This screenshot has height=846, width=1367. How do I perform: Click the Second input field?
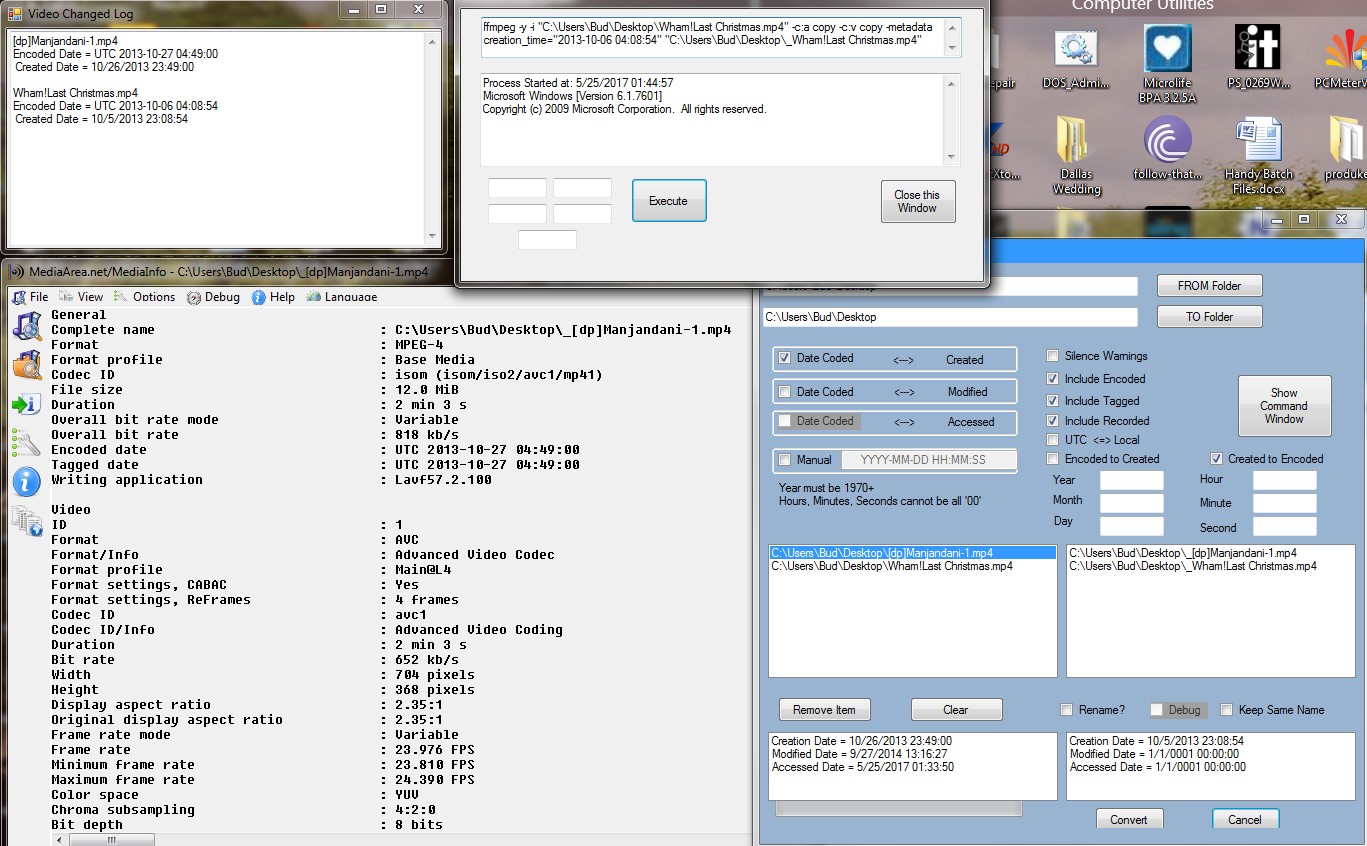click(1285, 526)
